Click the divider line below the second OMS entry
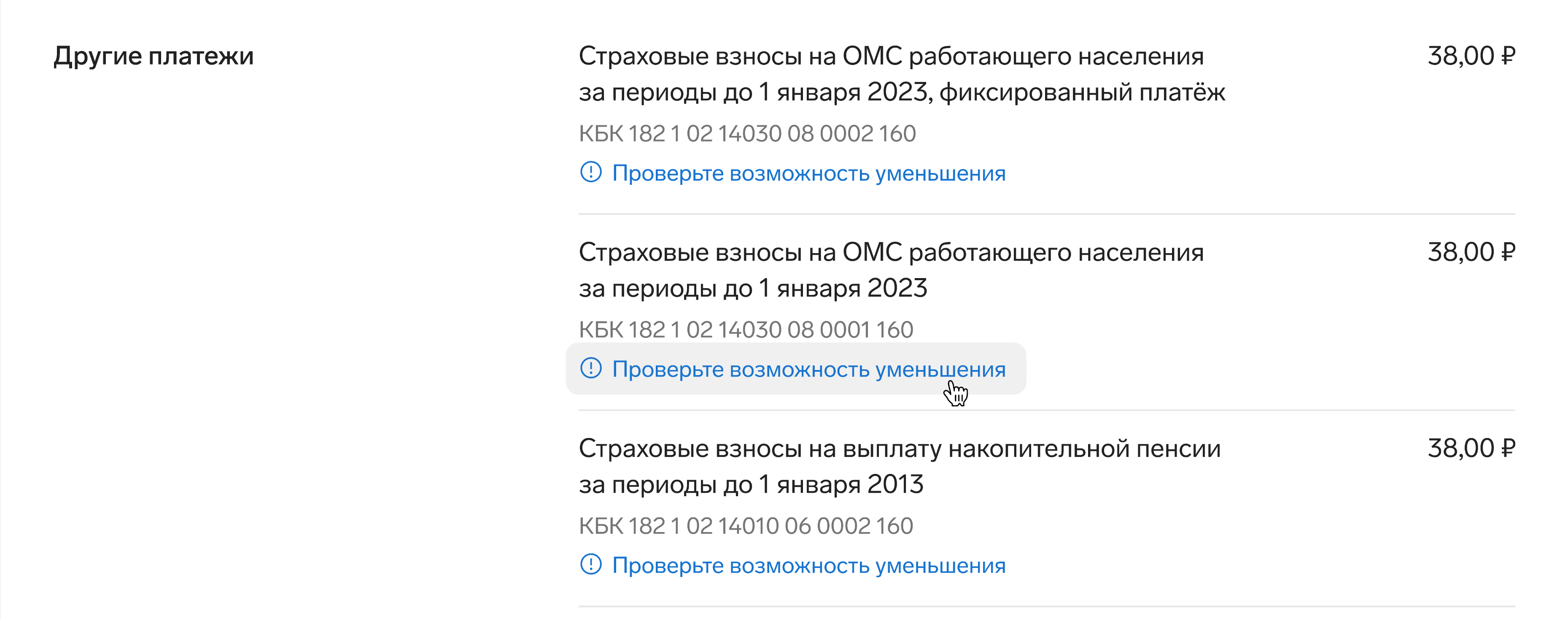The height and width of the screenshot is (619, 1568). point(1047,410)
